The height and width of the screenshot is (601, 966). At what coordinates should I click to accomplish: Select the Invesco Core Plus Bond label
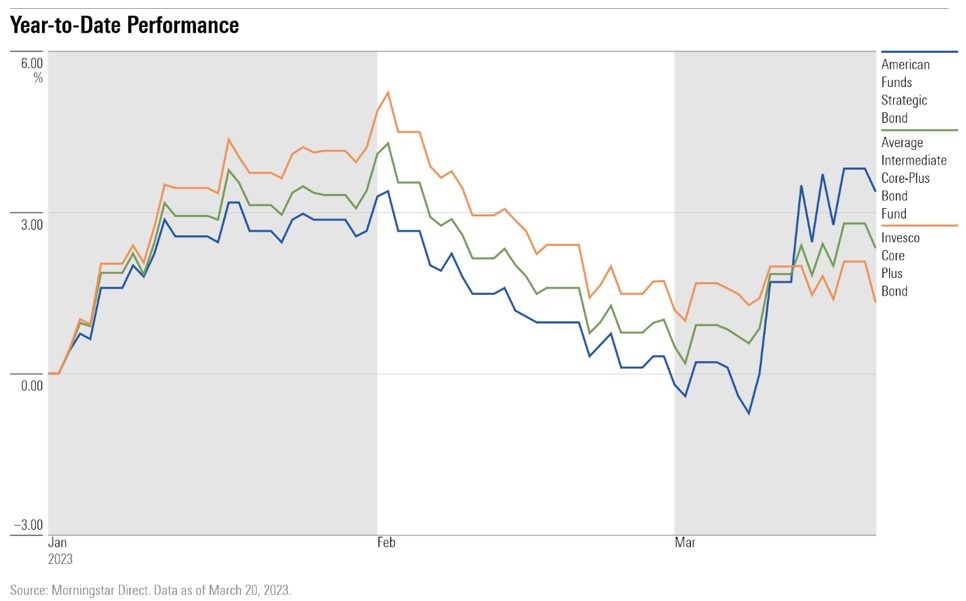[900, 265]
